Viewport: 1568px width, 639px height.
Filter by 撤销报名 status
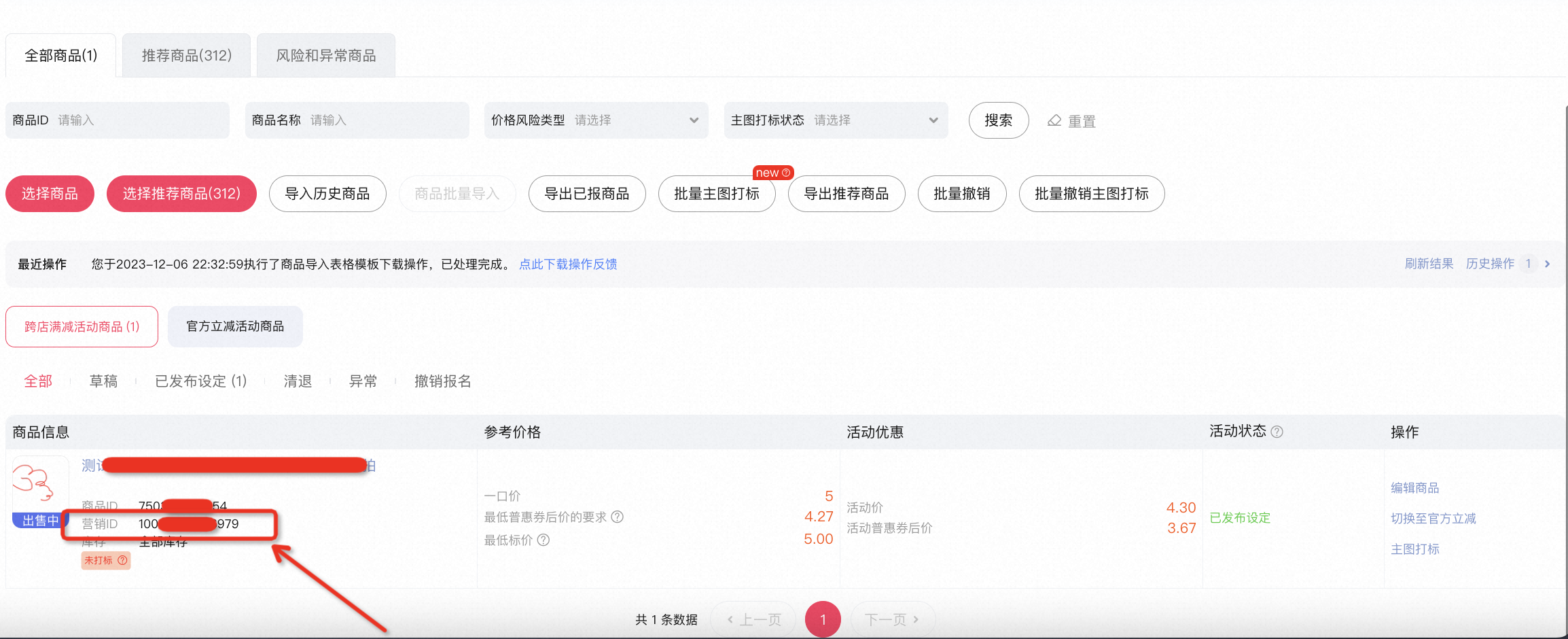tap(443, 381)
